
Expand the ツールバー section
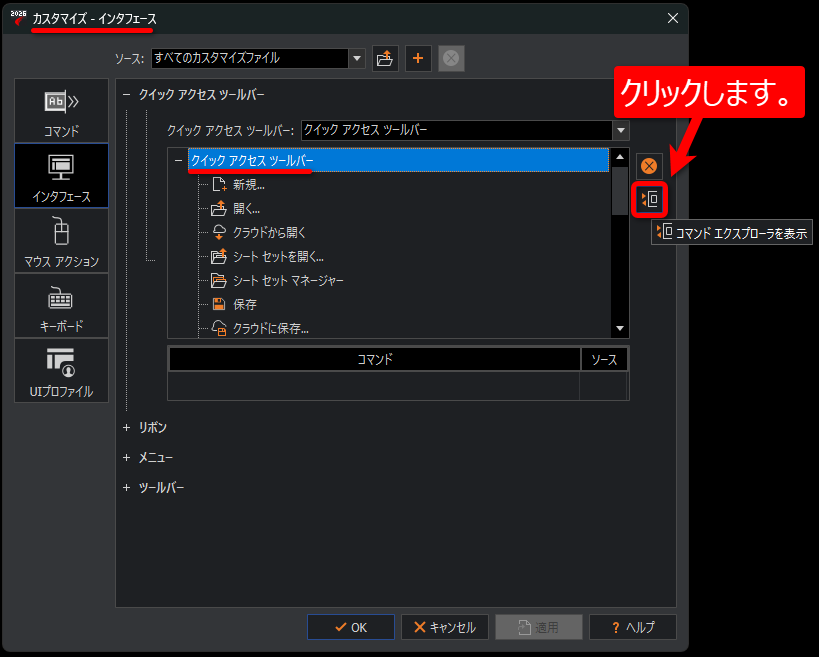pyautogui.click(x=126, y=488)
